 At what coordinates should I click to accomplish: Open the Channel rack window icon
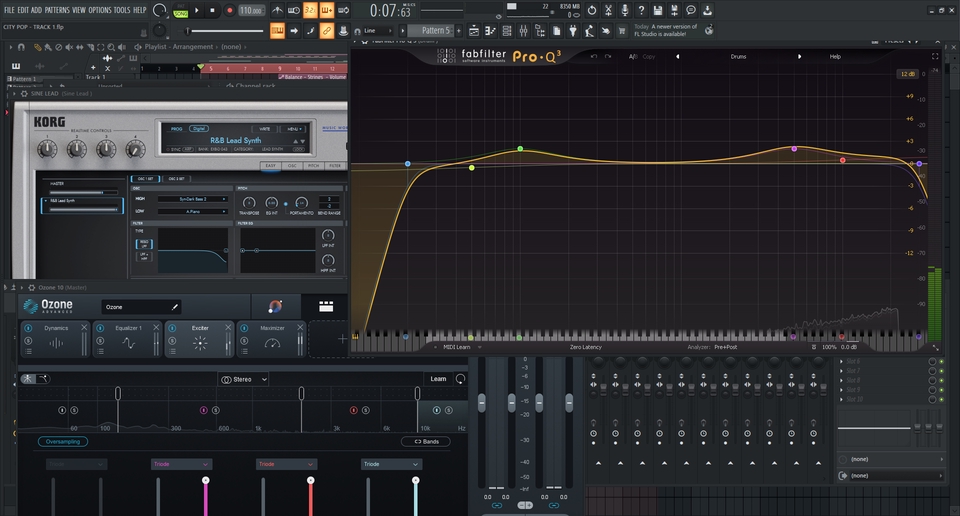507,31
